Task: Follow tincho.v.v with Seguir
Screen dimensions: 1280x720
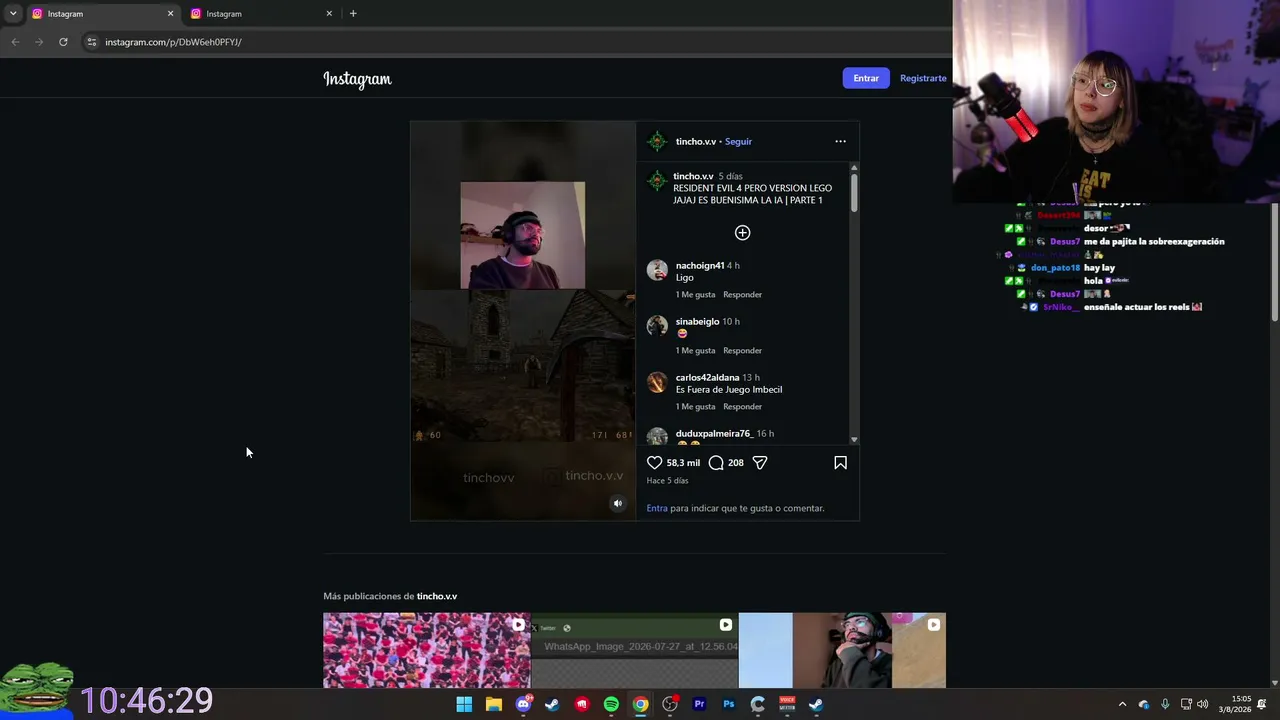Action: pyautogui.click(x=738, y=142)
